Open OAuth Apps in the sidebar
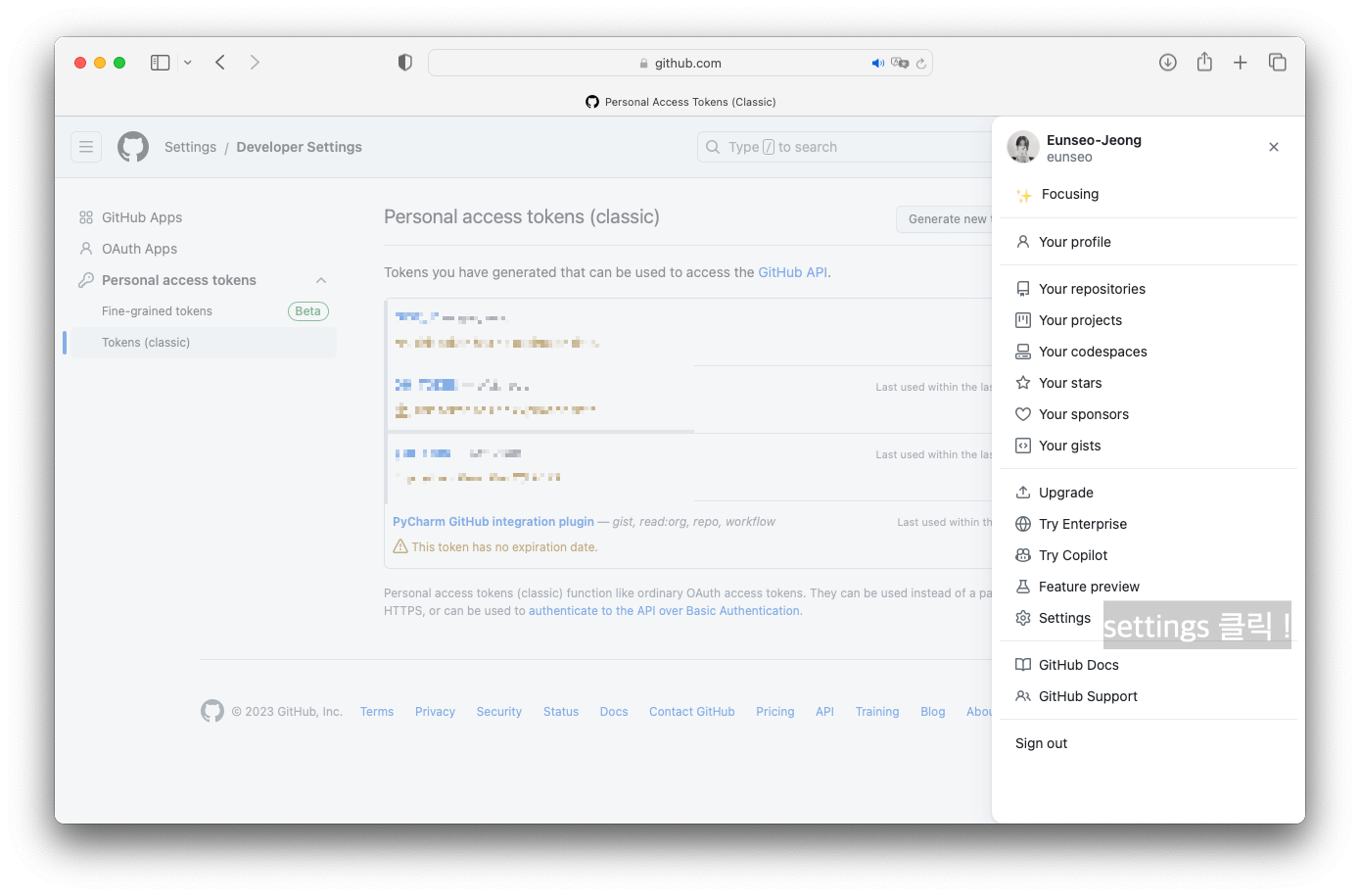 [x=139, y=249]
